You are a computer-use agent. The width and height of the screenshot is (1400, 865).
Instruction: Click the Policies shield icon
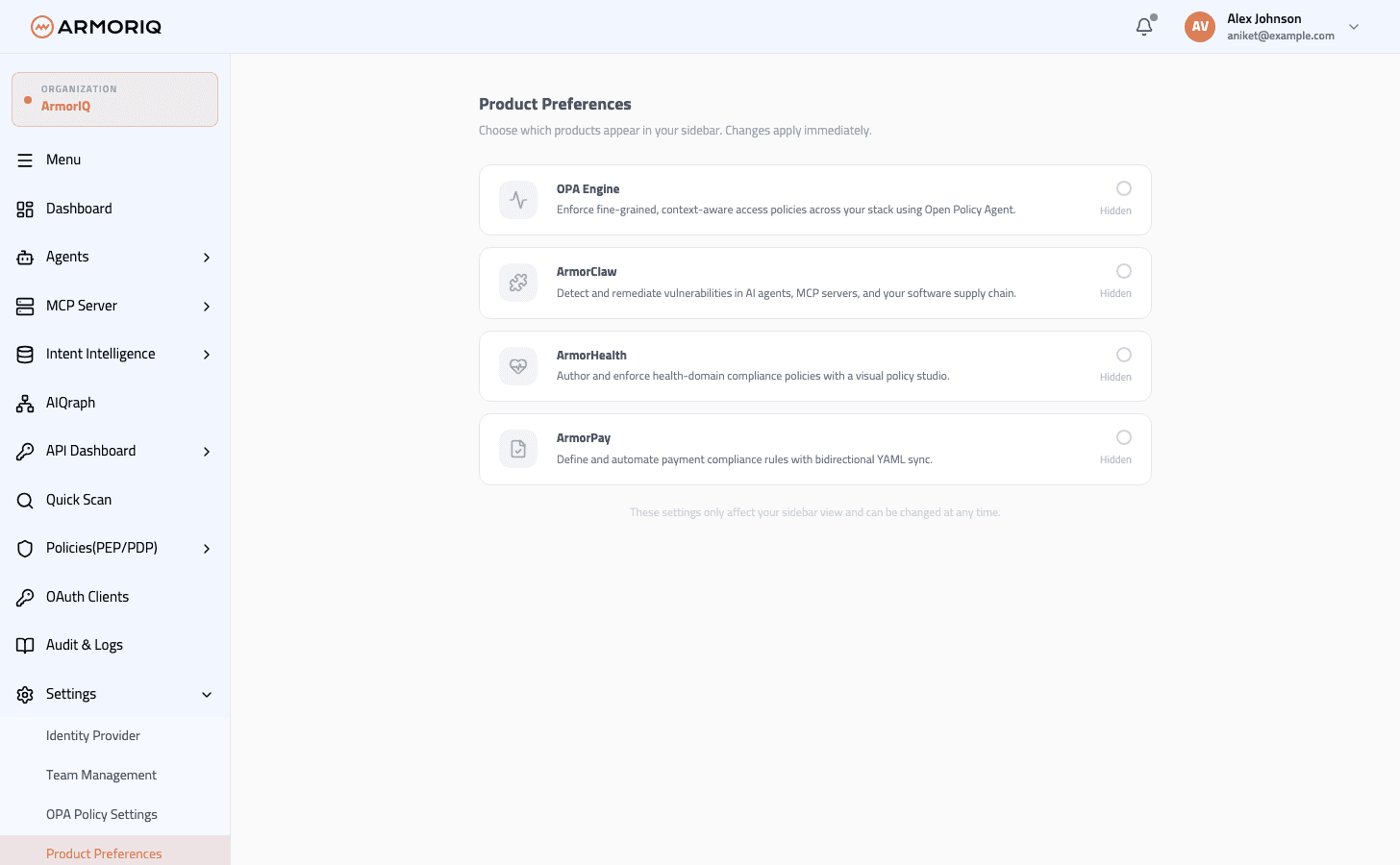click(x=25, y=549)
